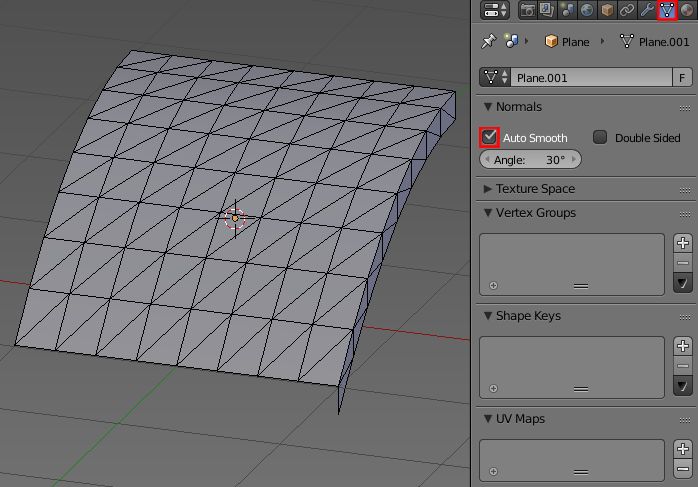Switch to the Scene properties tab
This screenshot has width=698, height=487.
point(567,10)
